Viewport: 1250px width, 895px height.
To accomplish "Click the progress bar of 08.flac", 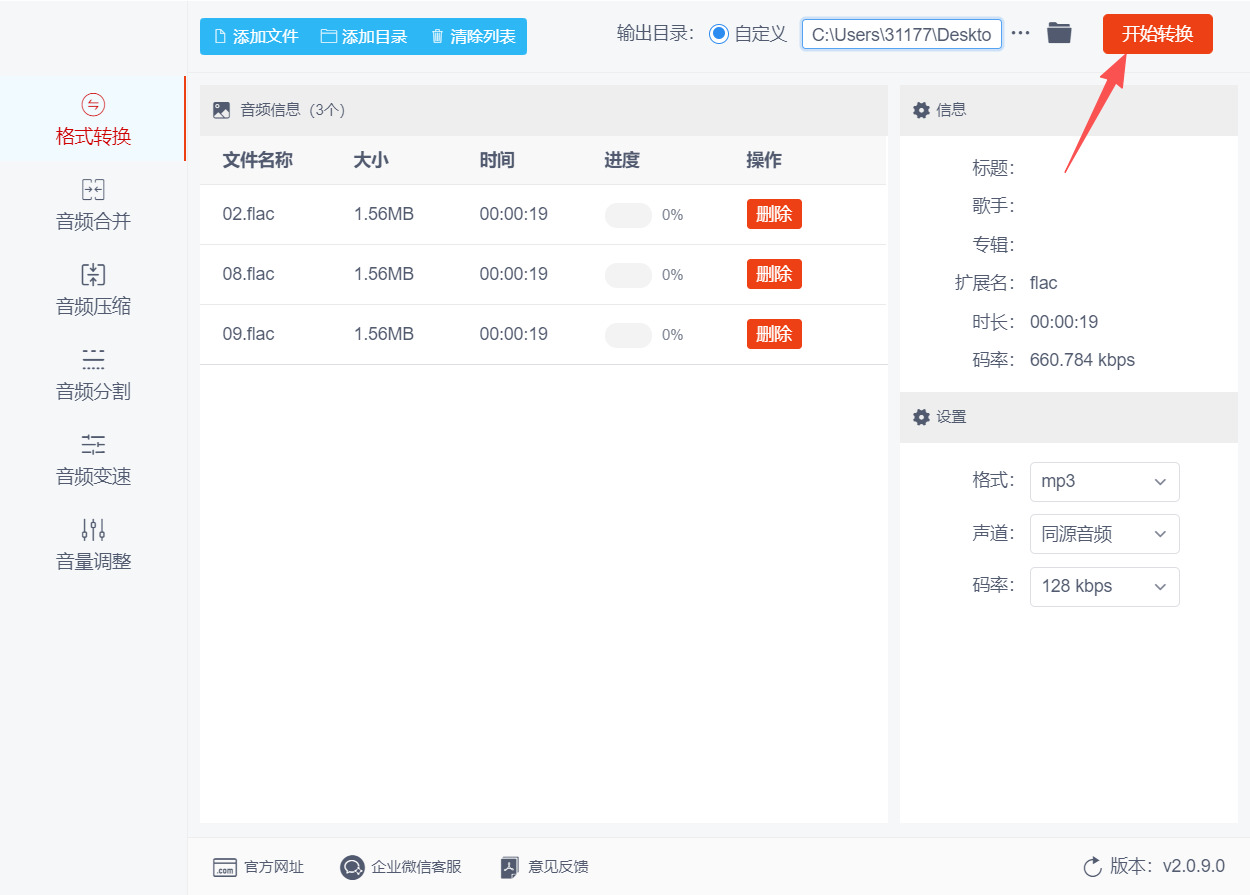I will pos(628,275).
